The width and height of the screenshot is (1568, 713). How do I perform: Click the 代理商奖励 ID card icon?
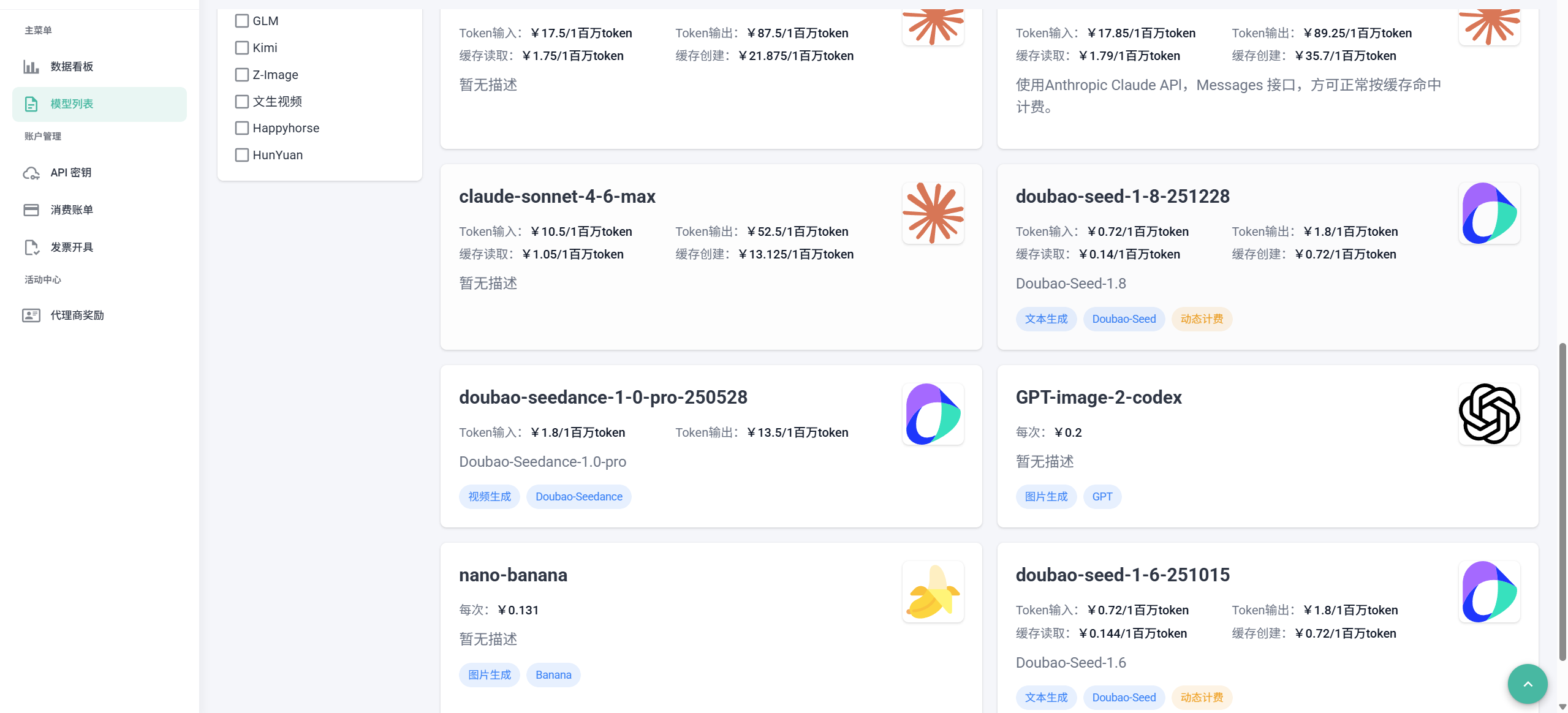tap(31, 315)
